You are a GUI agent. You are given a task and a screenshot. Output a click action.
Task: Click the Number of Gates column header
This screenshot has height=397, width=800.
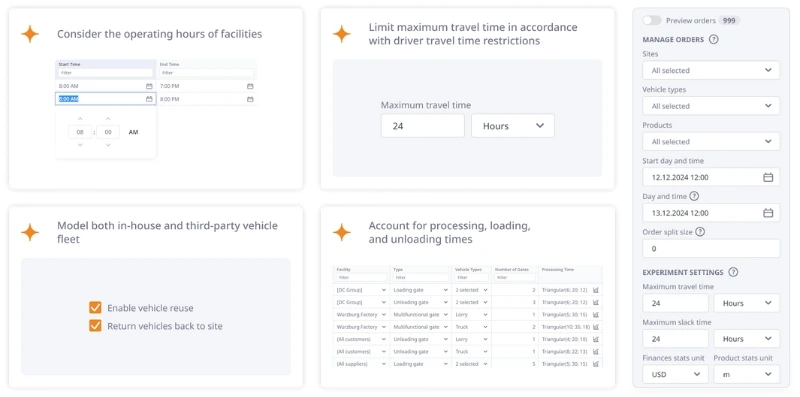(512, 269)
